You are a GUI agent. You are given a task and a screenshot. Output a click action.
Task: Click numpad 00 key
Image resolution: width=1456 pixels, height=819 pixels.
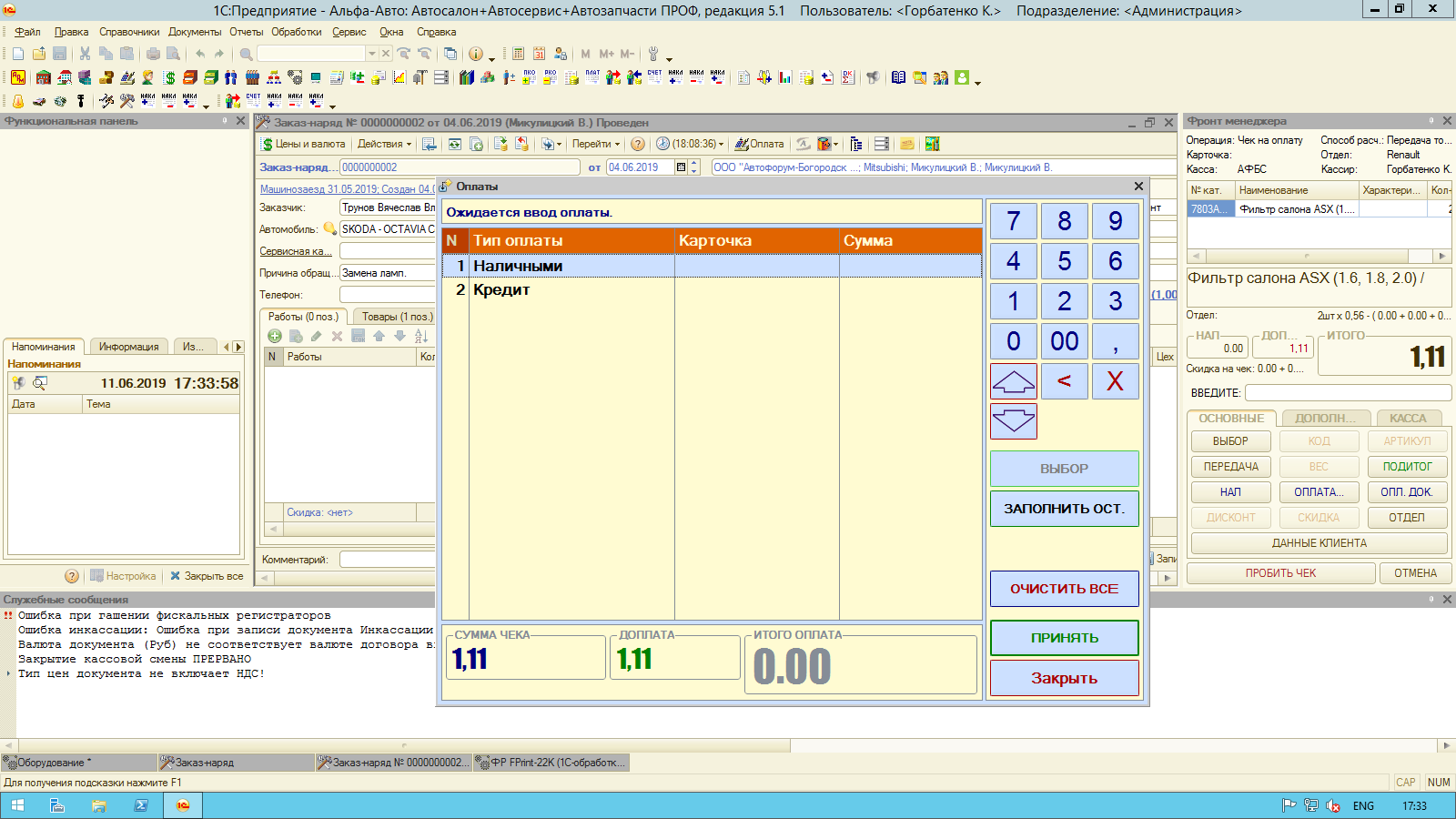pyautogui.click(x=1065, y=341)
